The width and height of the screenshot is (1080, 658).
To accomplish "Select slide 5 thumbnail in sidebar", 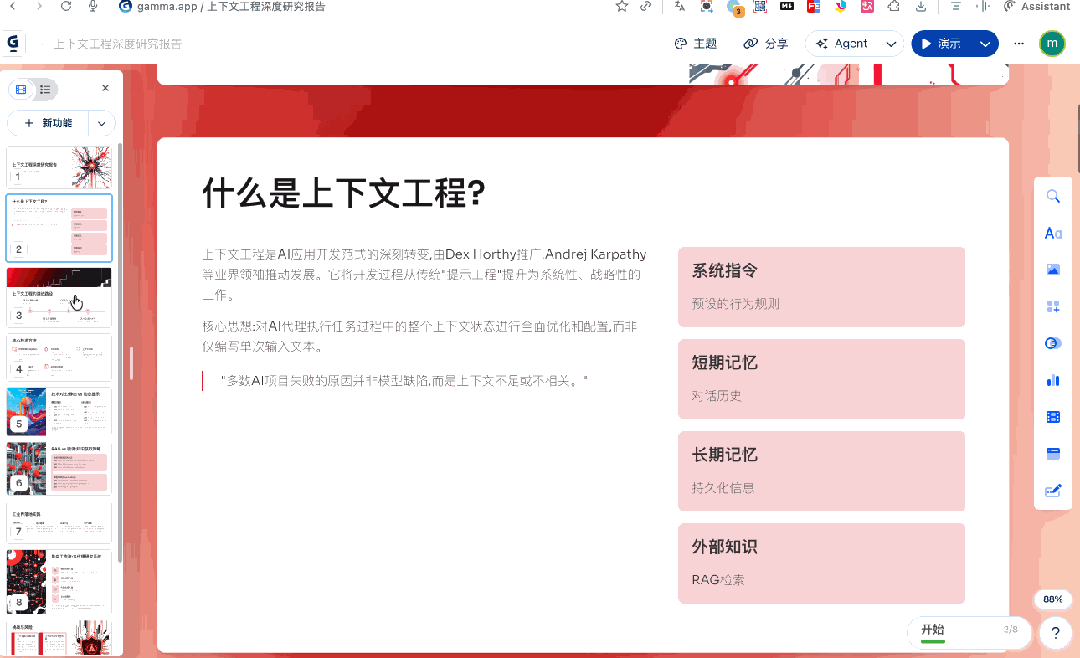I will coord(59,410).
